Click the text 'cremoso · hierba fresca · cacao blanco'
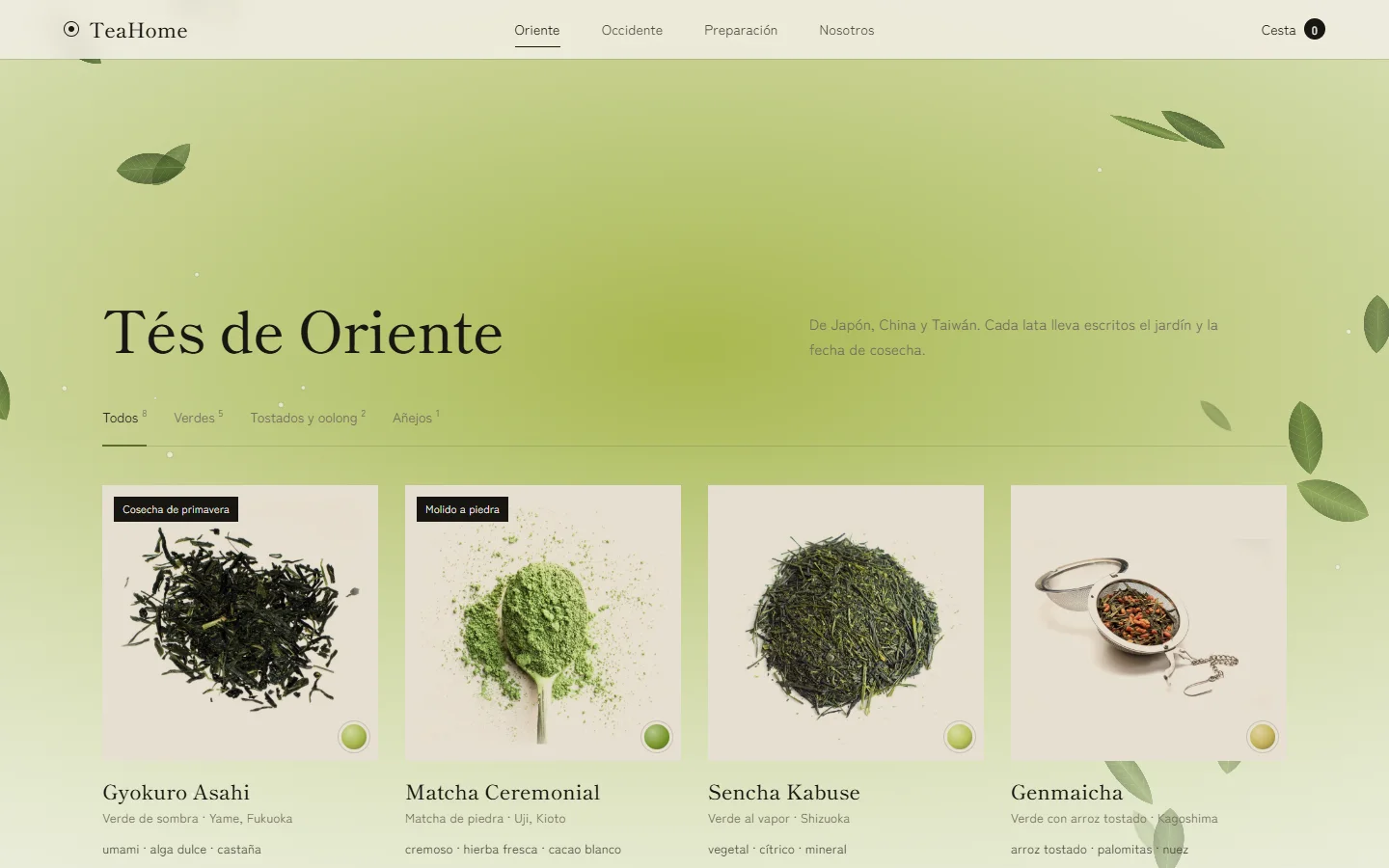Viewport: 1389px width, 868px height. (513, 850)
